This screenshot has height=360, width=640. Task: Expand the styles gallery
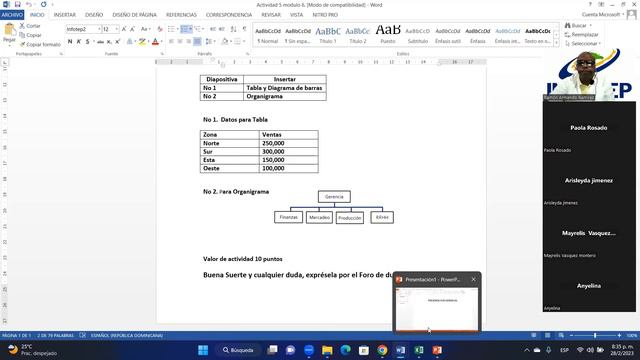coord(556,43)
